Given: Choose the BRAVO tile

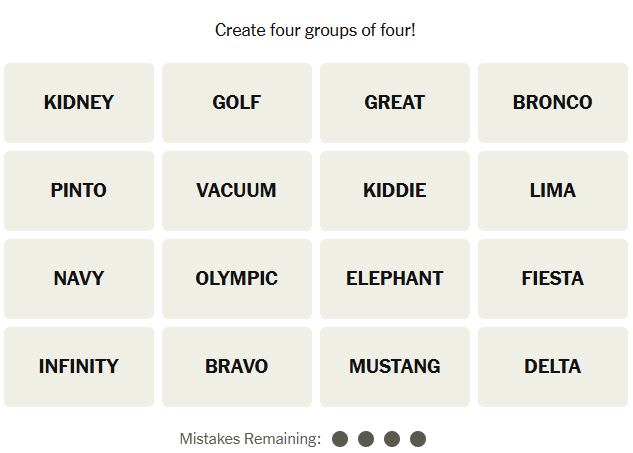Looking at the screenshot, I should 237,366.
